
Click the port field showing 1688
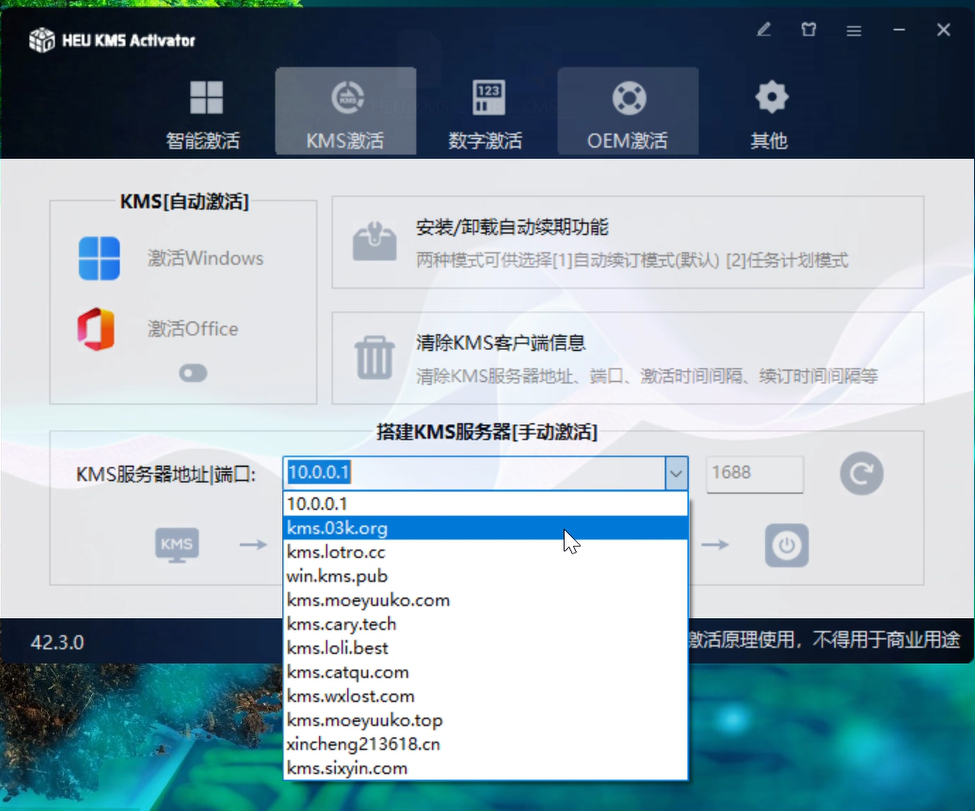tap(755, 474)
